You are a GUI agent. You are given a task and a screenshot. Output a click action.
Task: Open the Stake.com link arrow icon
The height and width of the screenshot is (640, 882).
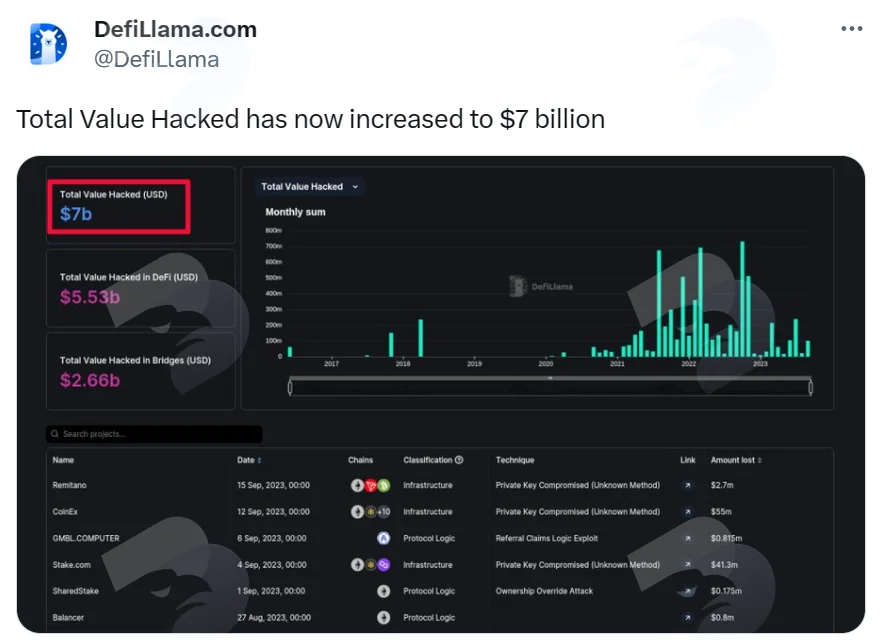pyautogui.click(x=687, y=565)
